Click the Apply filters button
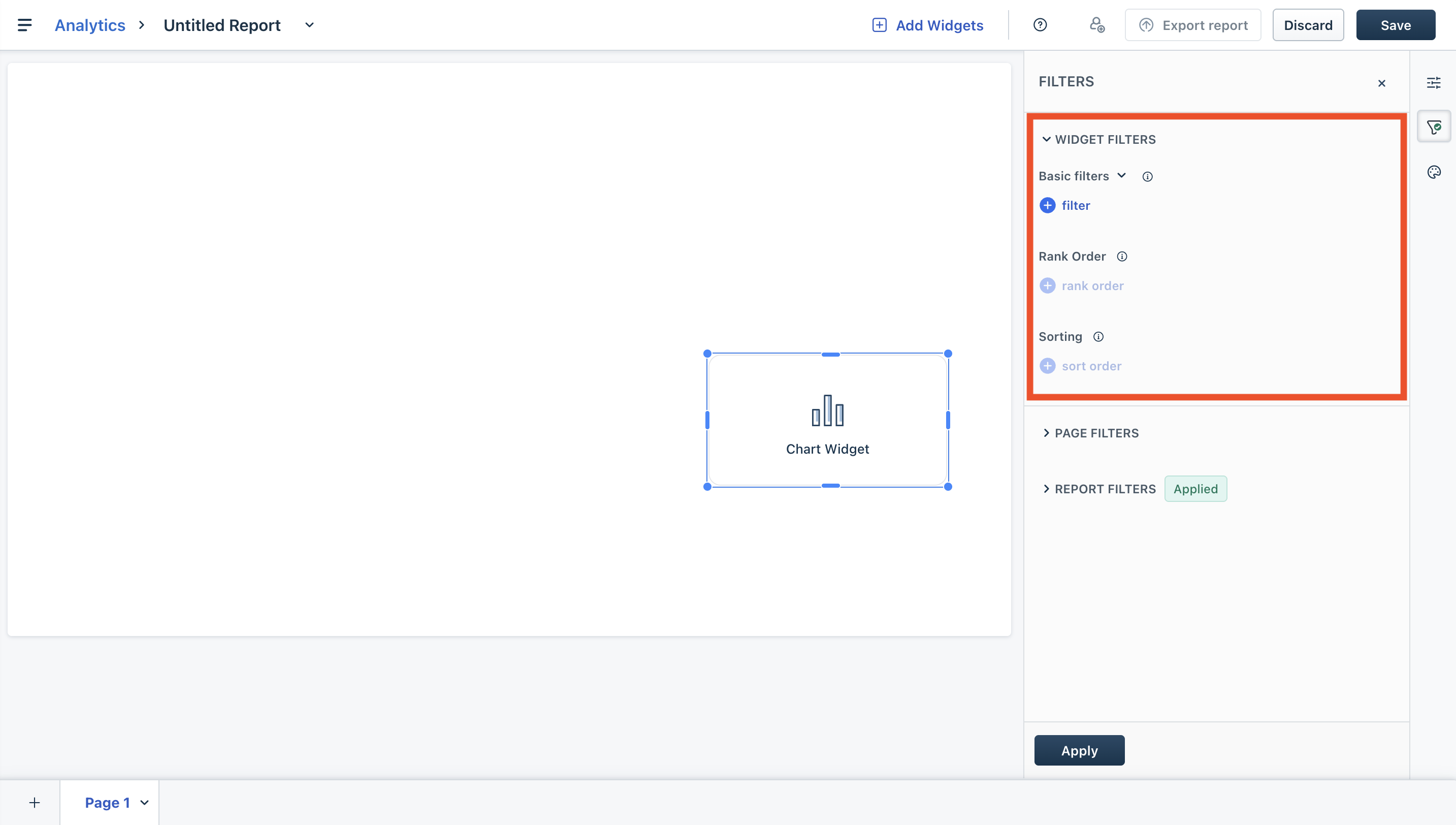The width and height of the screenshot is (1456, 825). (1079, 750)
